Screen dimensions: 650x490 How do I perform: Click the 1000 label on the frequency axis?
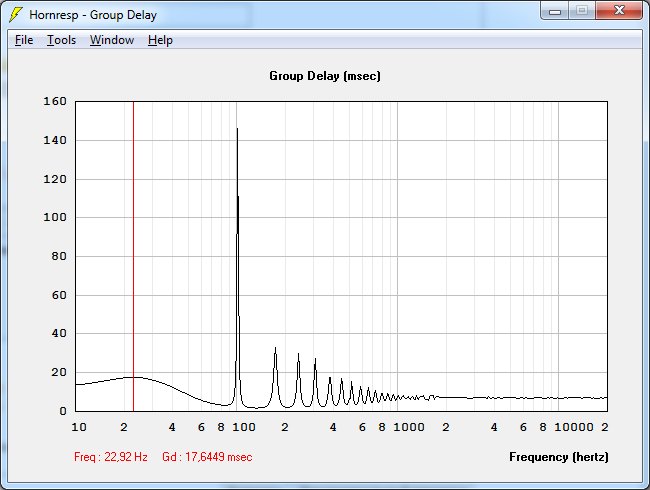click(x=409, y=427)
